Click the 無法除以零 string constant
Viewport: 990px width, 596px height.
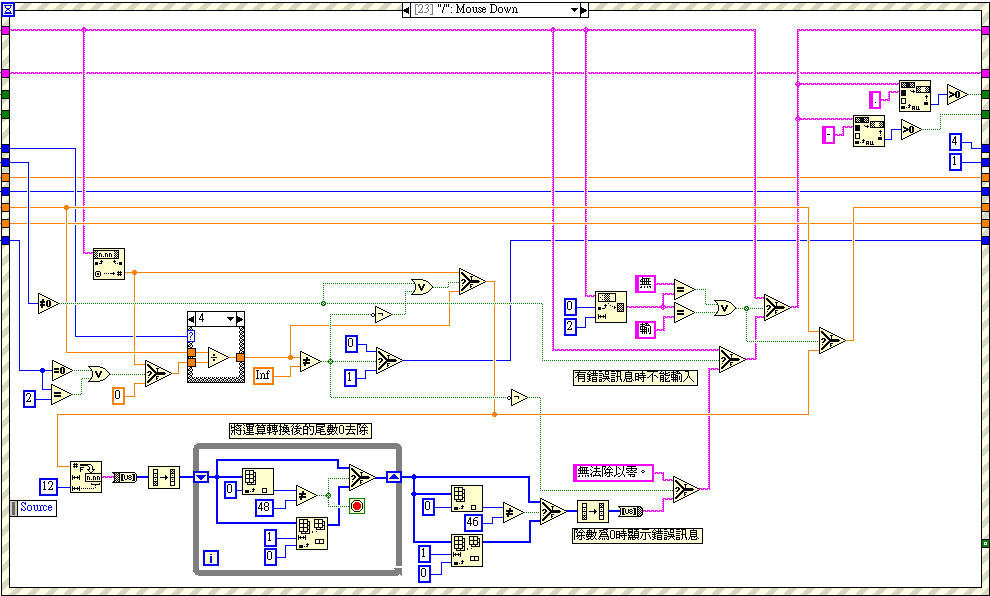(612, 472)
